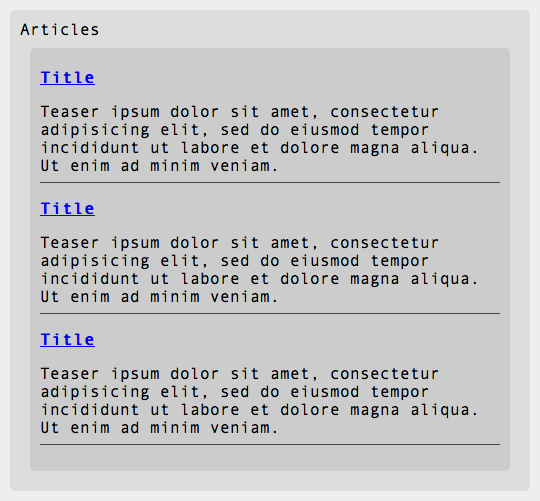This screenshot has height=501, width=540.
Task: Click the divider line under the first article
Action: 270,182
